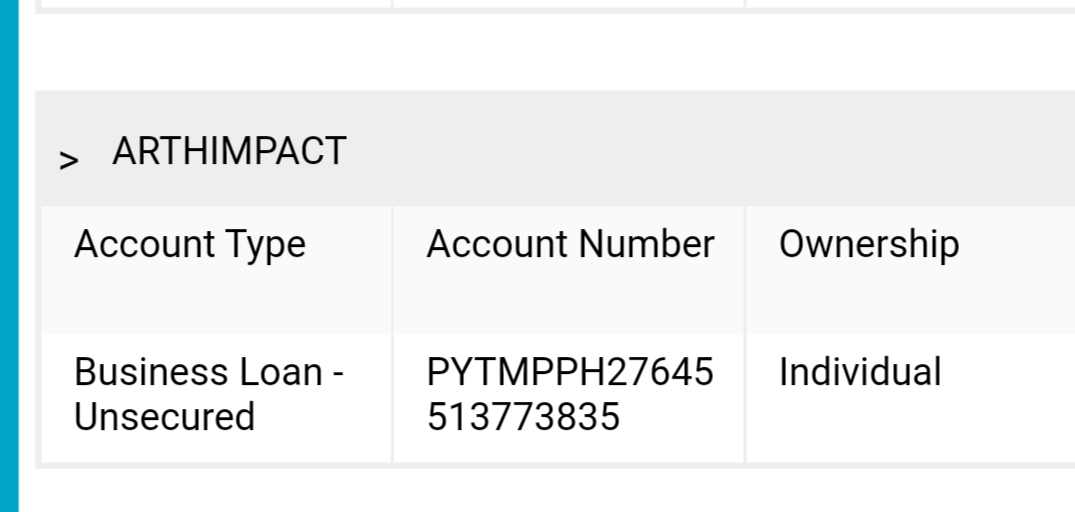Select the Business Loan - Unsecured cell
Viewport: 1075px width, 512px height.
pyautogui.click(x=208, y=394)
